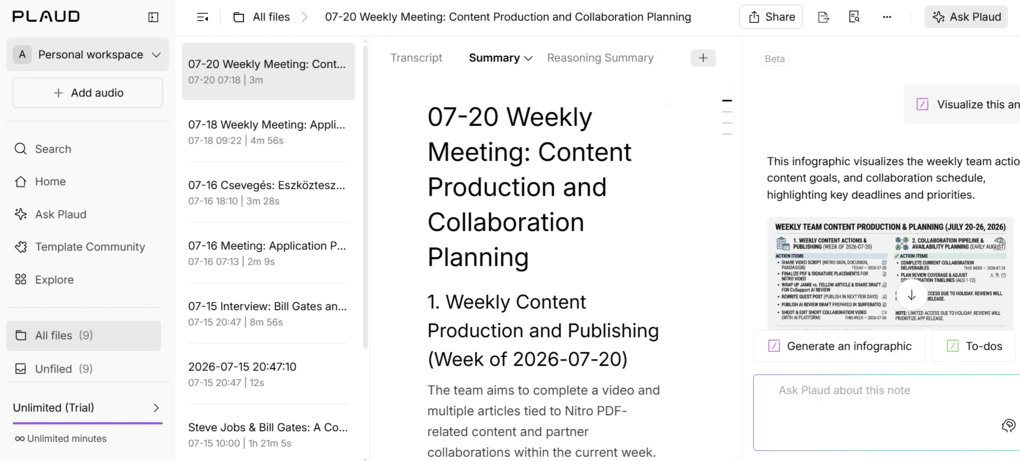
Task: Click the scroll-down arrow on infographic
Action: click(x=911, y=295)
